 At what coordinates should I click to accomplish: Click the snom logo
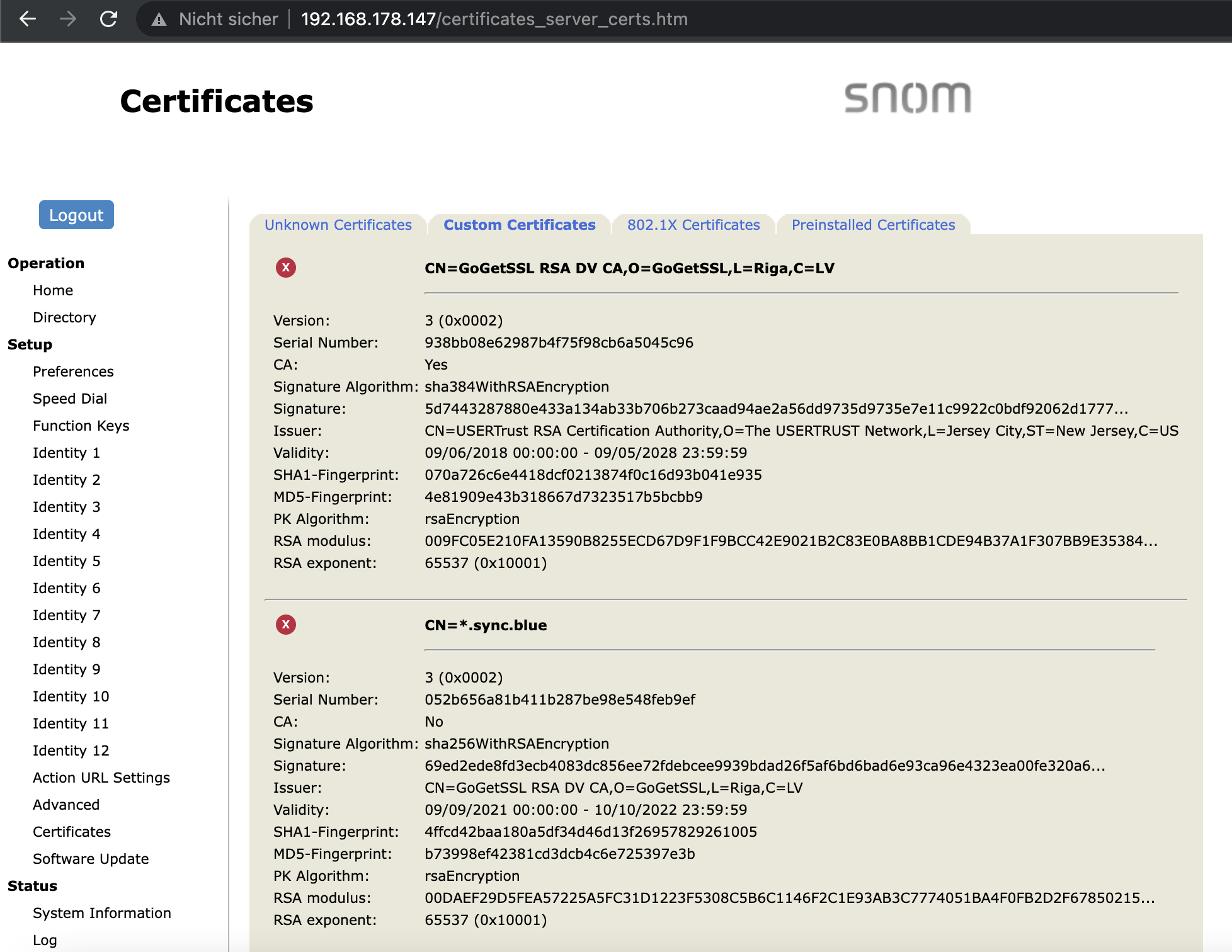click(907, 98)
